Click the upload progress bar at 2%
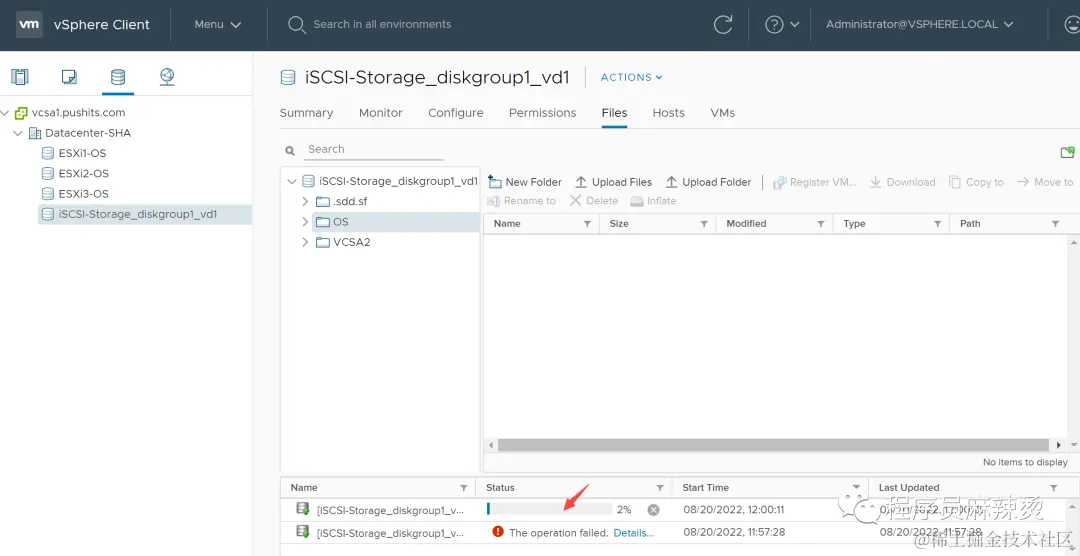The height and width of the screenshot is (556, 1080). [549, 509]
